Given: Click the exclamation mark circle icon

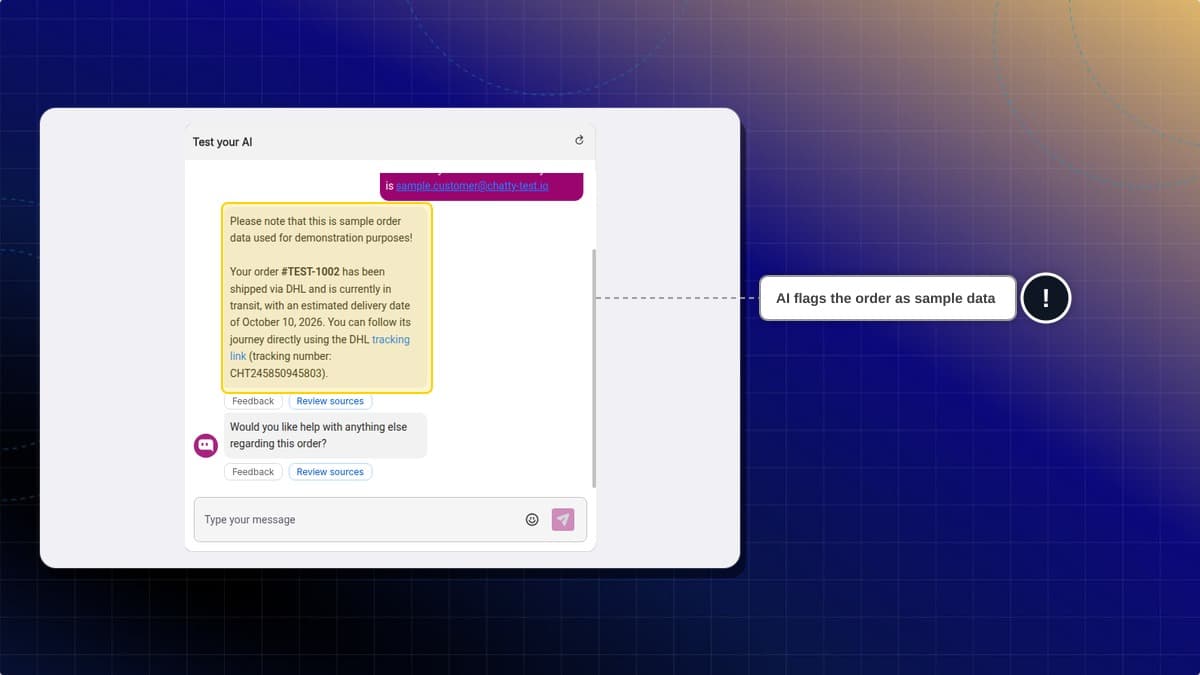Looking at the screenshot, I should click(1046, 298).
